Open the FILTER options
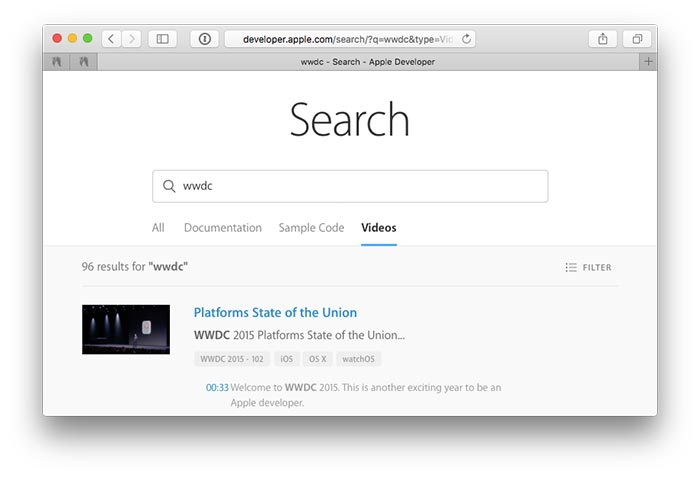 (x=588, y=267)
